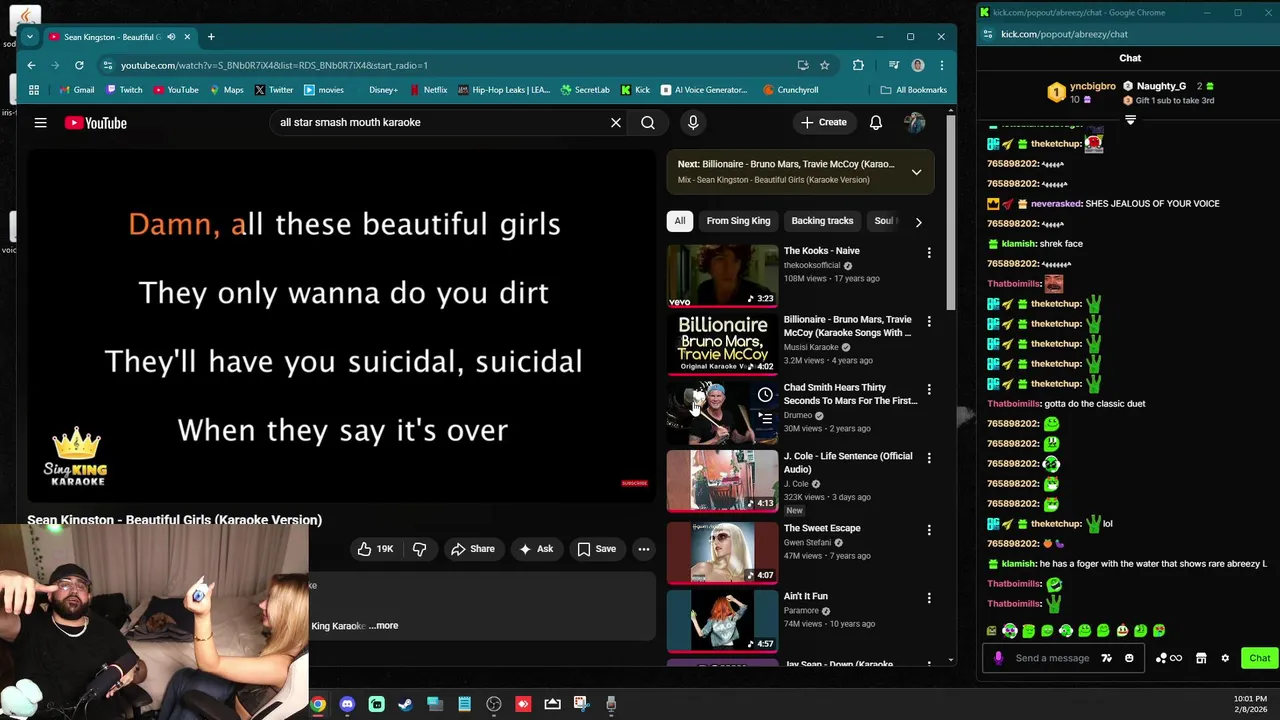Open Chrome extensions puzzle icon
The image size is (1280, 720).
tap(858, 65)
